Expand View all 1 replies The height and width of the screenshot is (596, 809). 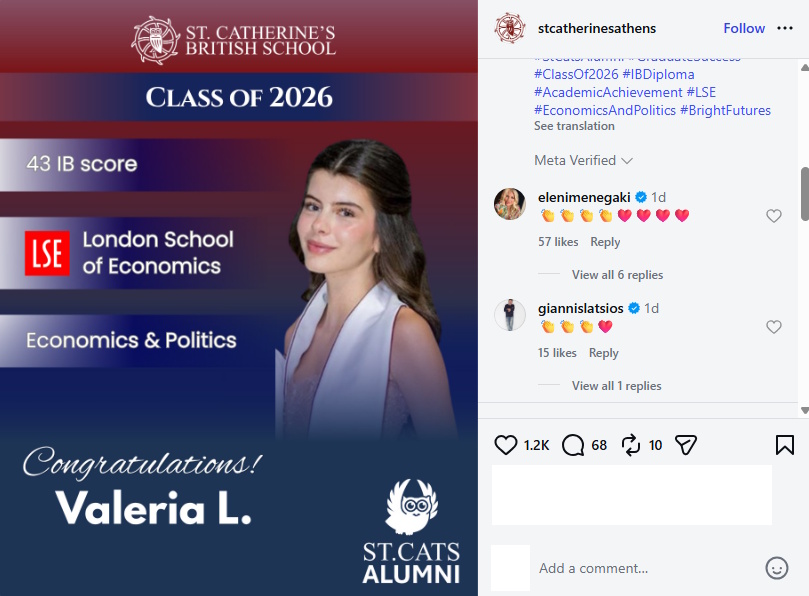(x=617, y=385)
